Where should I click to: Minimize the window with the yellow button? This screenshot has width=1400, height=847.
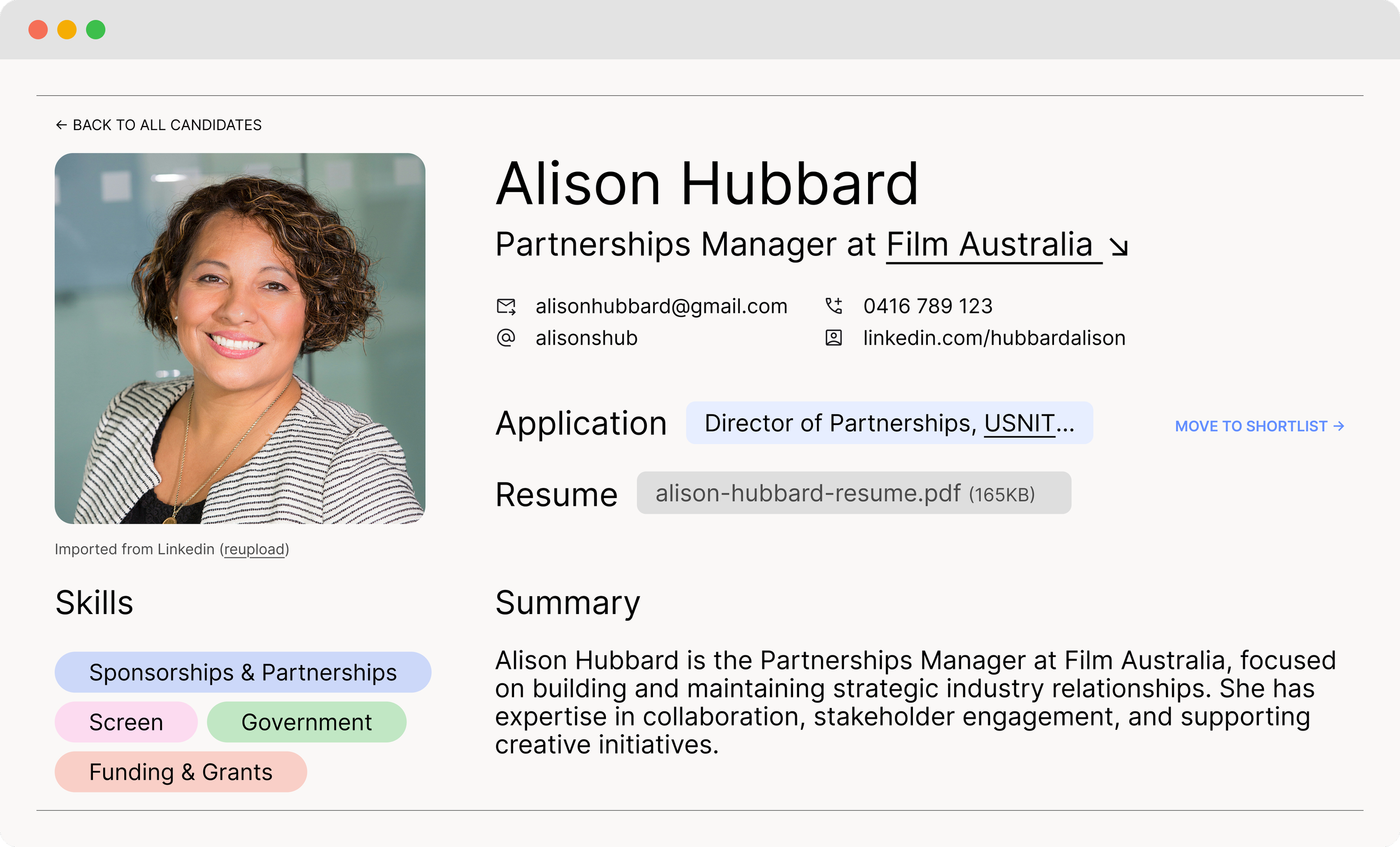pyautogui.click(x=67, y=30)
